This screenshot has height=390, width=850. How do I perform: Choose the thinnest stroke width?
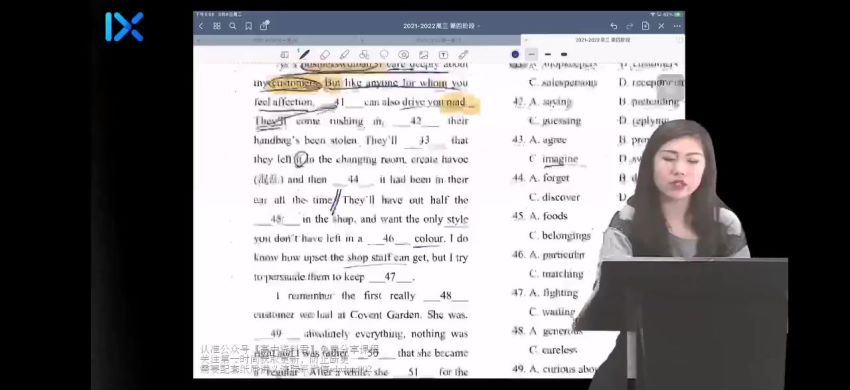(x=532, y=54)
